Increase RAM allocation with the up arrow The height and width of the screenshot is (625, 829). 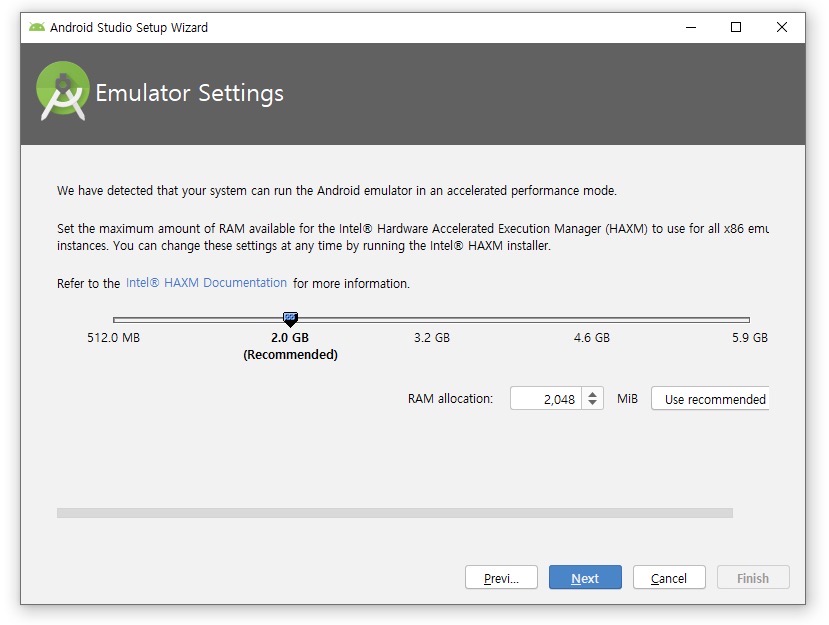(593, 394)
